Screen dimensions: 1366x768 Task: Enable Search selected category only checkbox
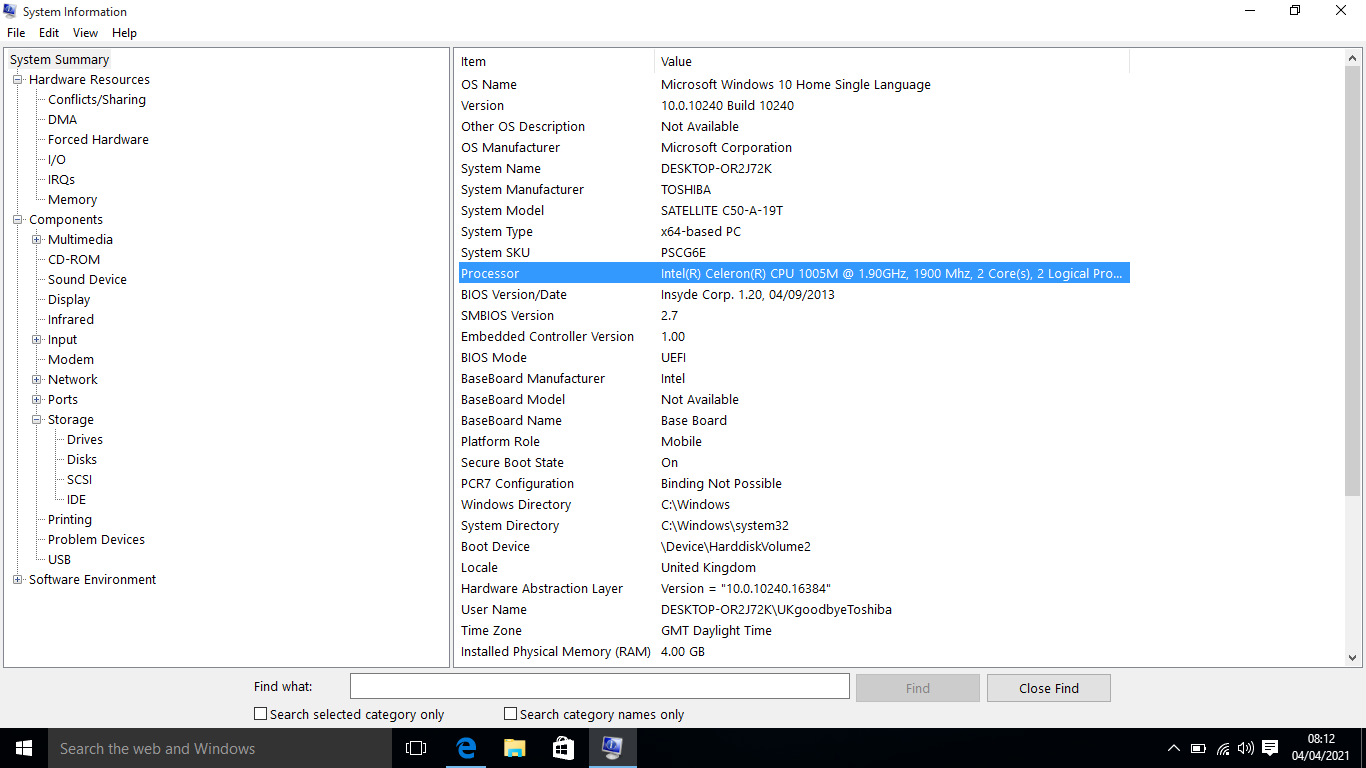(x=261, y=714)
